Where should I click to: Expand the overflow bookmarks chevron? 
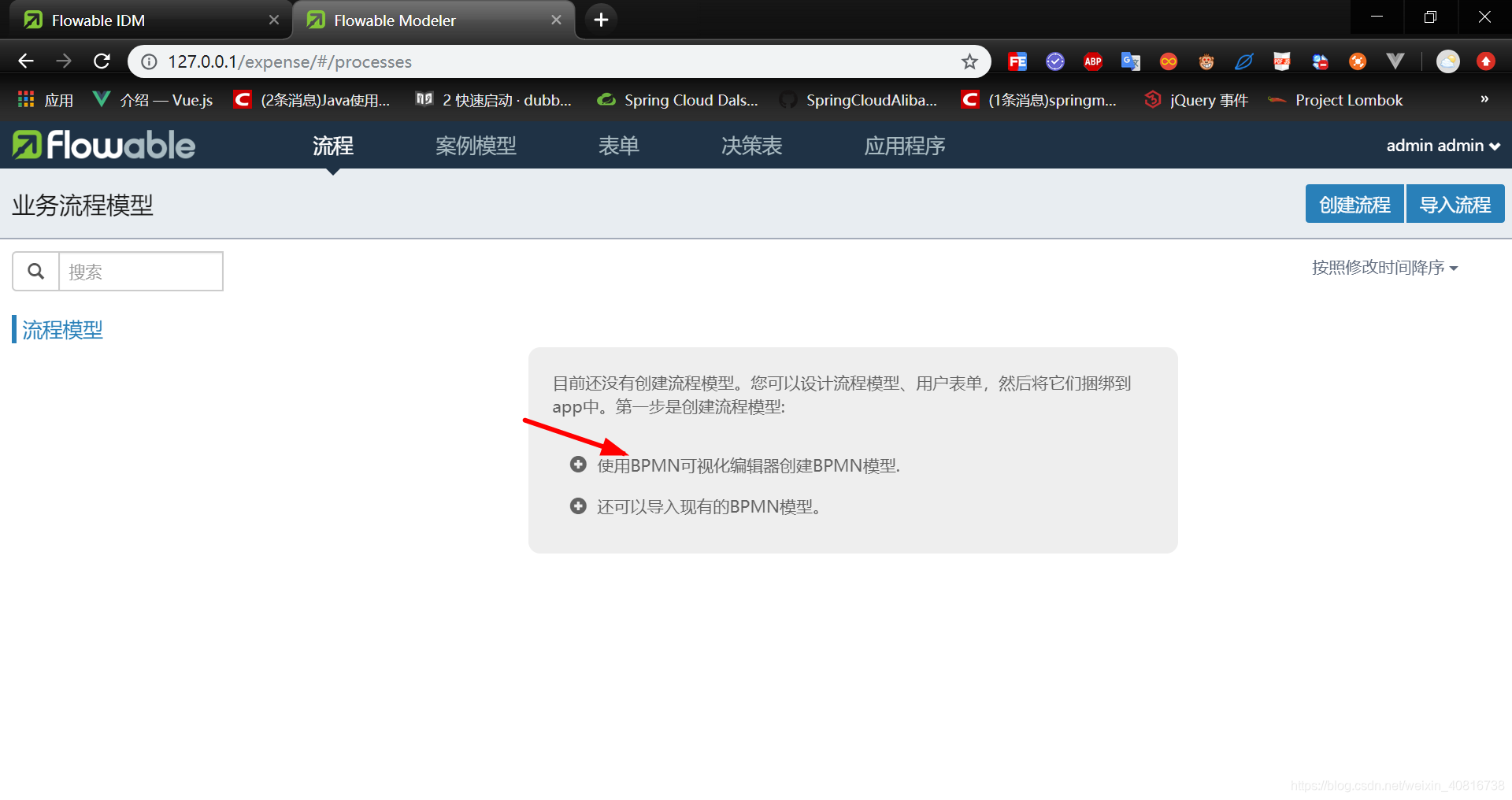1484,99
